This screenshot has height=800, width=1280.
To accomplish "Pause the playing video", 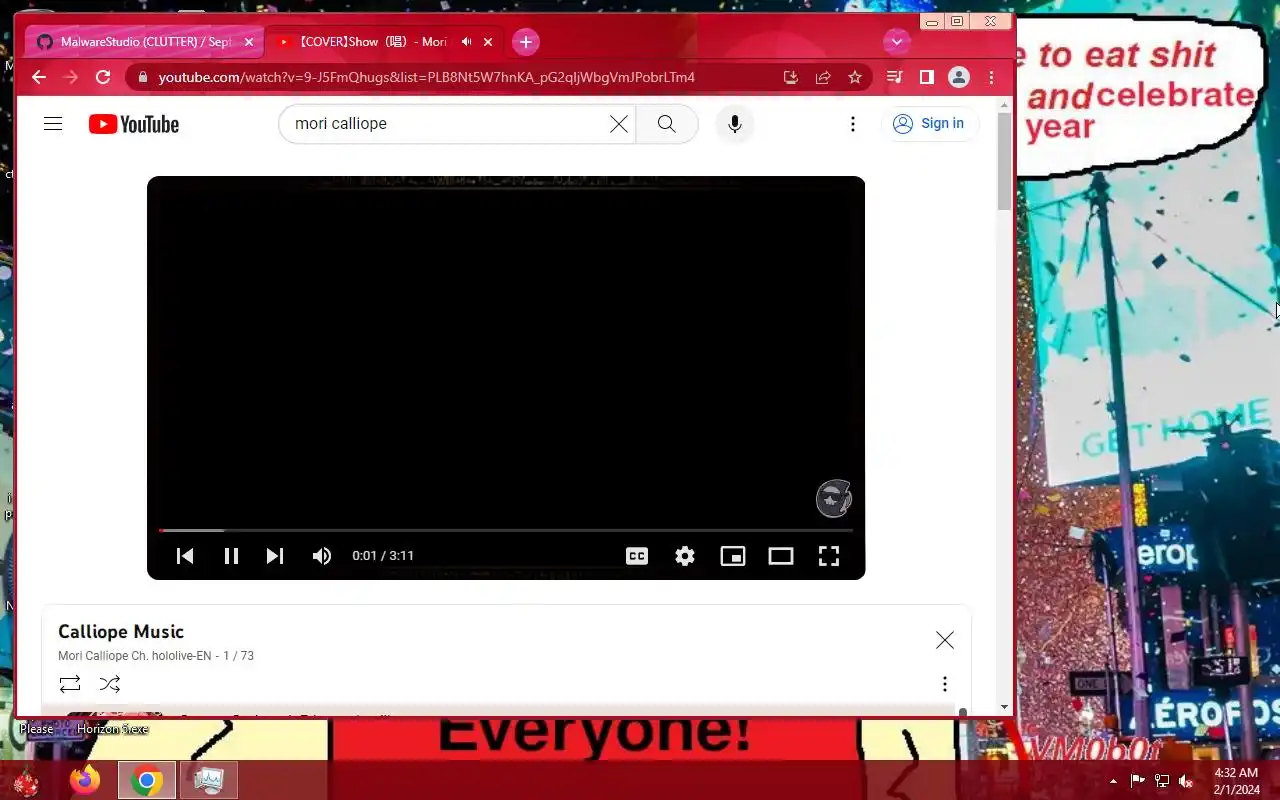I will click(x=231, y=556).
